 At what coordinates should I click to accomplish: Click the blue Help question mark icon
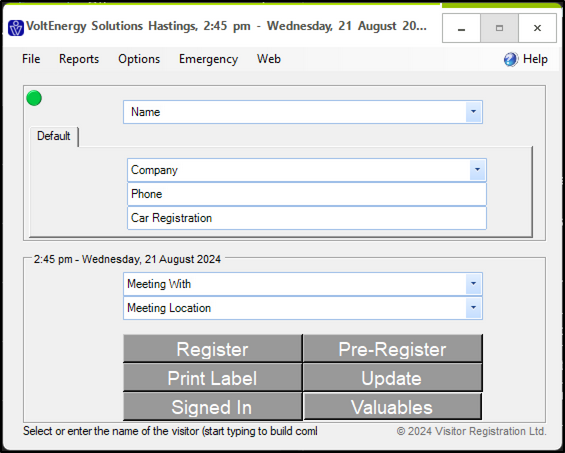click(x=511, y=59)
